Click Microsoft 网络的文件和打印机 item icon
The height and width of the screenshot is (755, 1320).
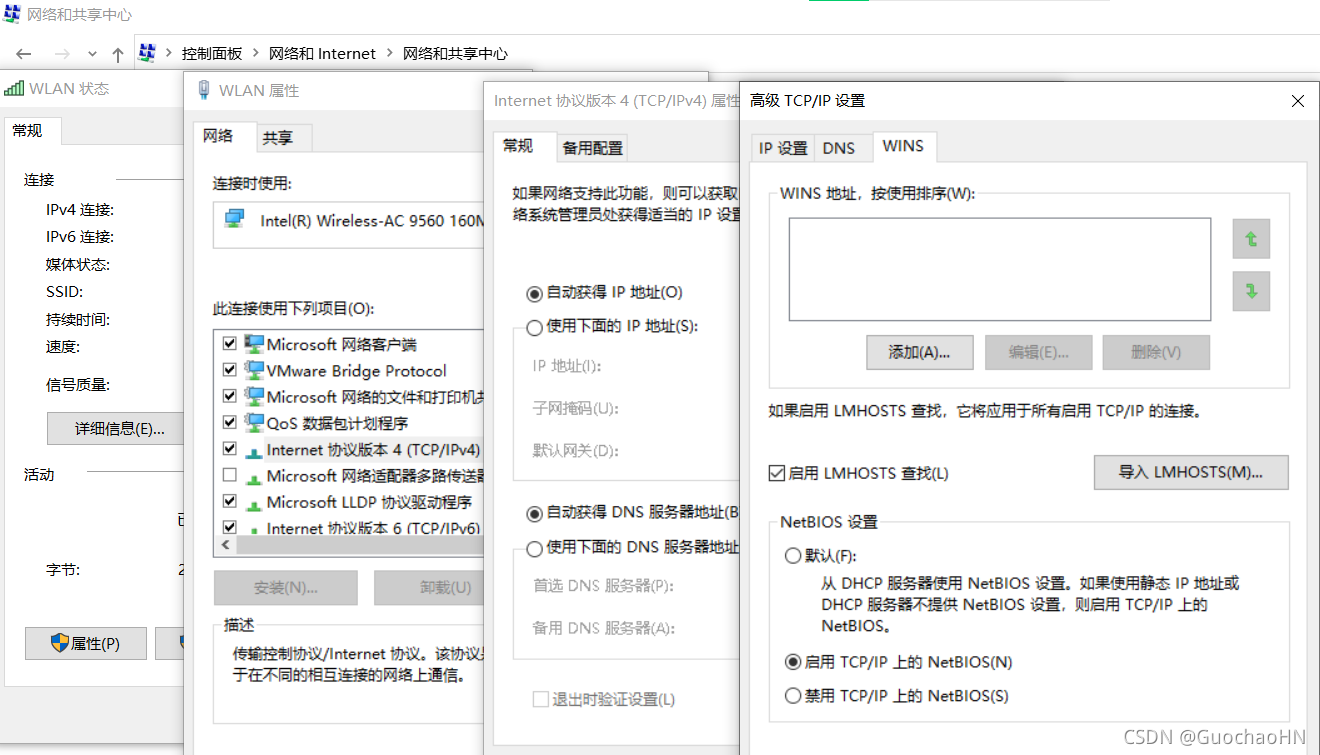click(x=254, y=397)
